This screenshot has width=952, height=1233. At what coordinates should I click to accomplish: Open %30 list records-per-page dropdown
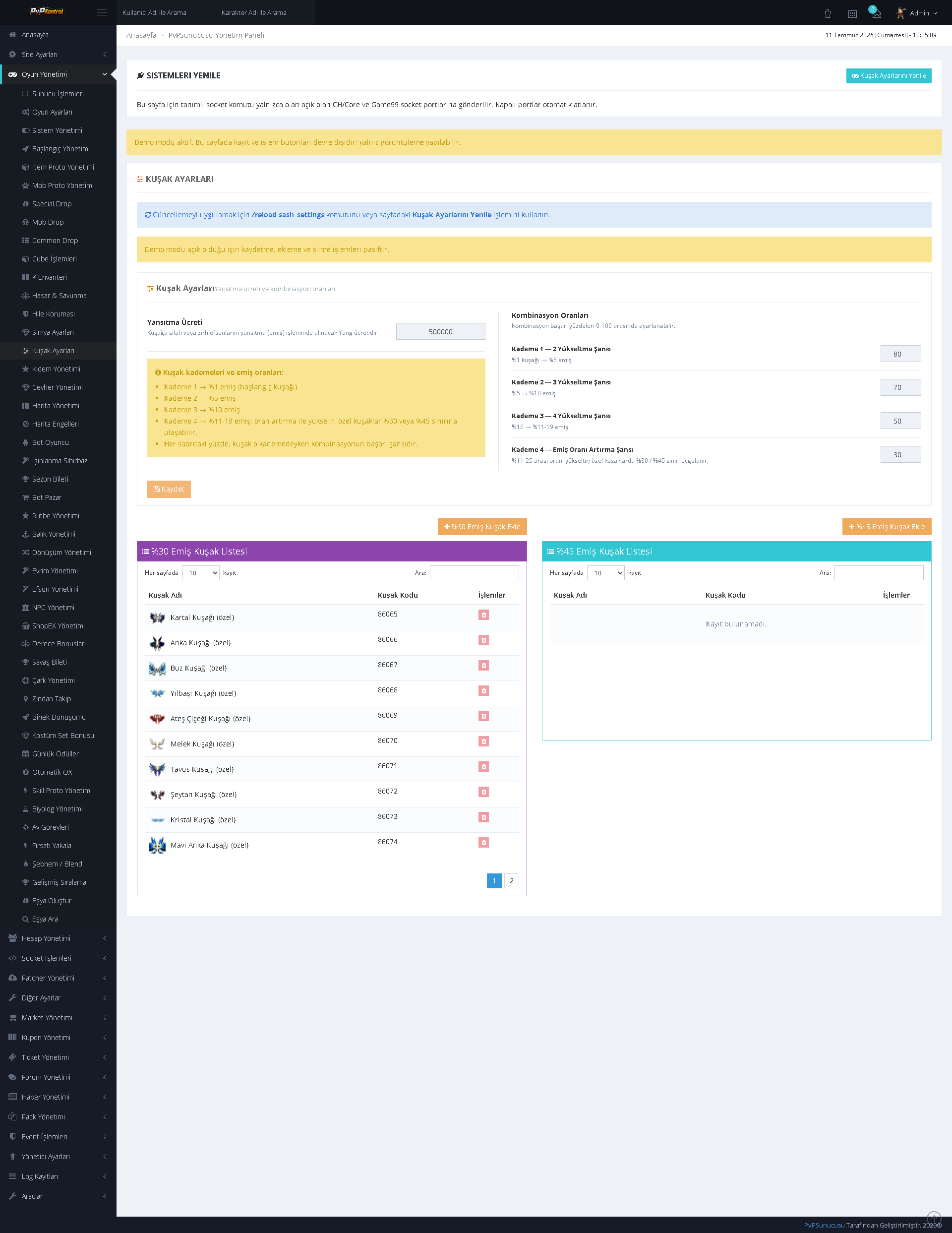coord(201,573)
